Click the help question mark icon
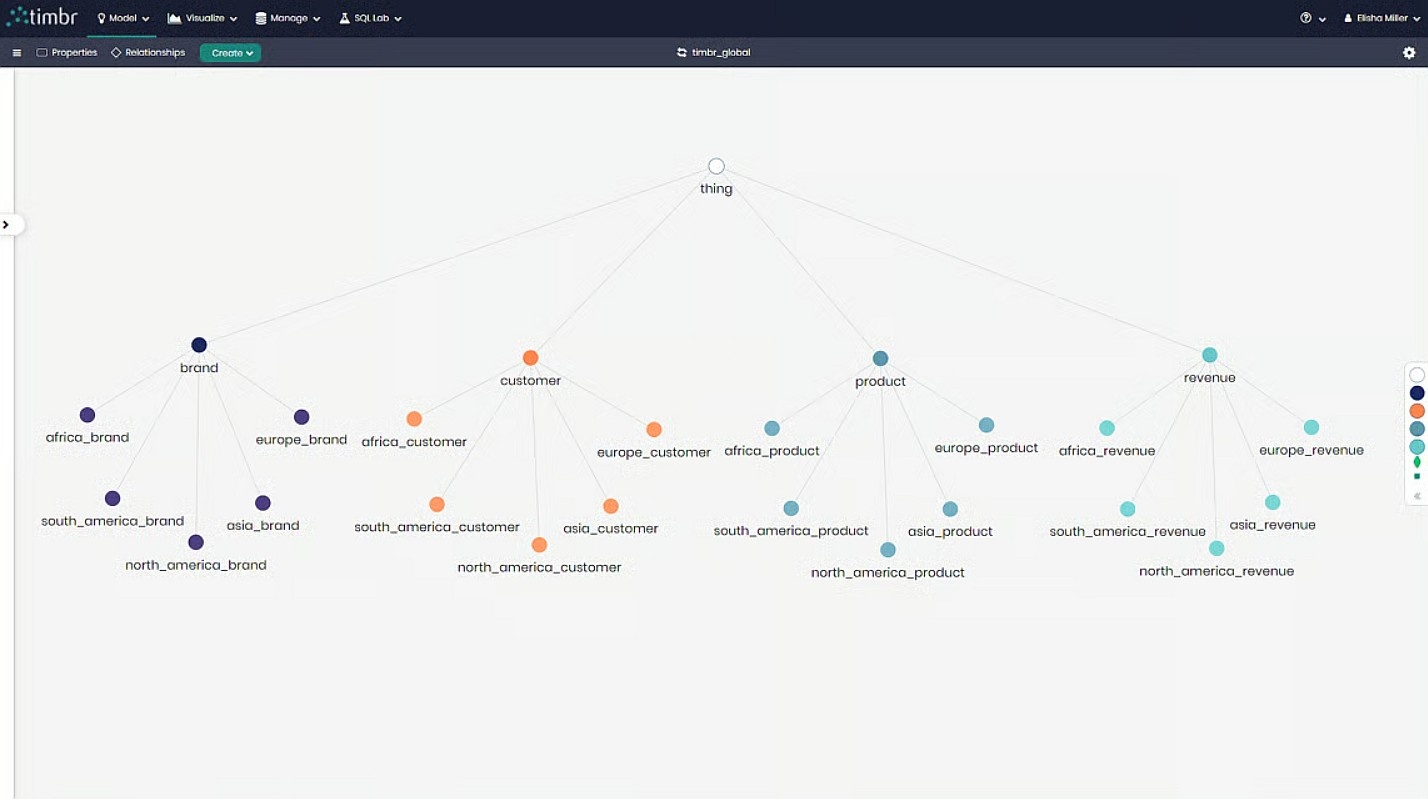Viewport: 1428px width, 799px height. 1306,18
